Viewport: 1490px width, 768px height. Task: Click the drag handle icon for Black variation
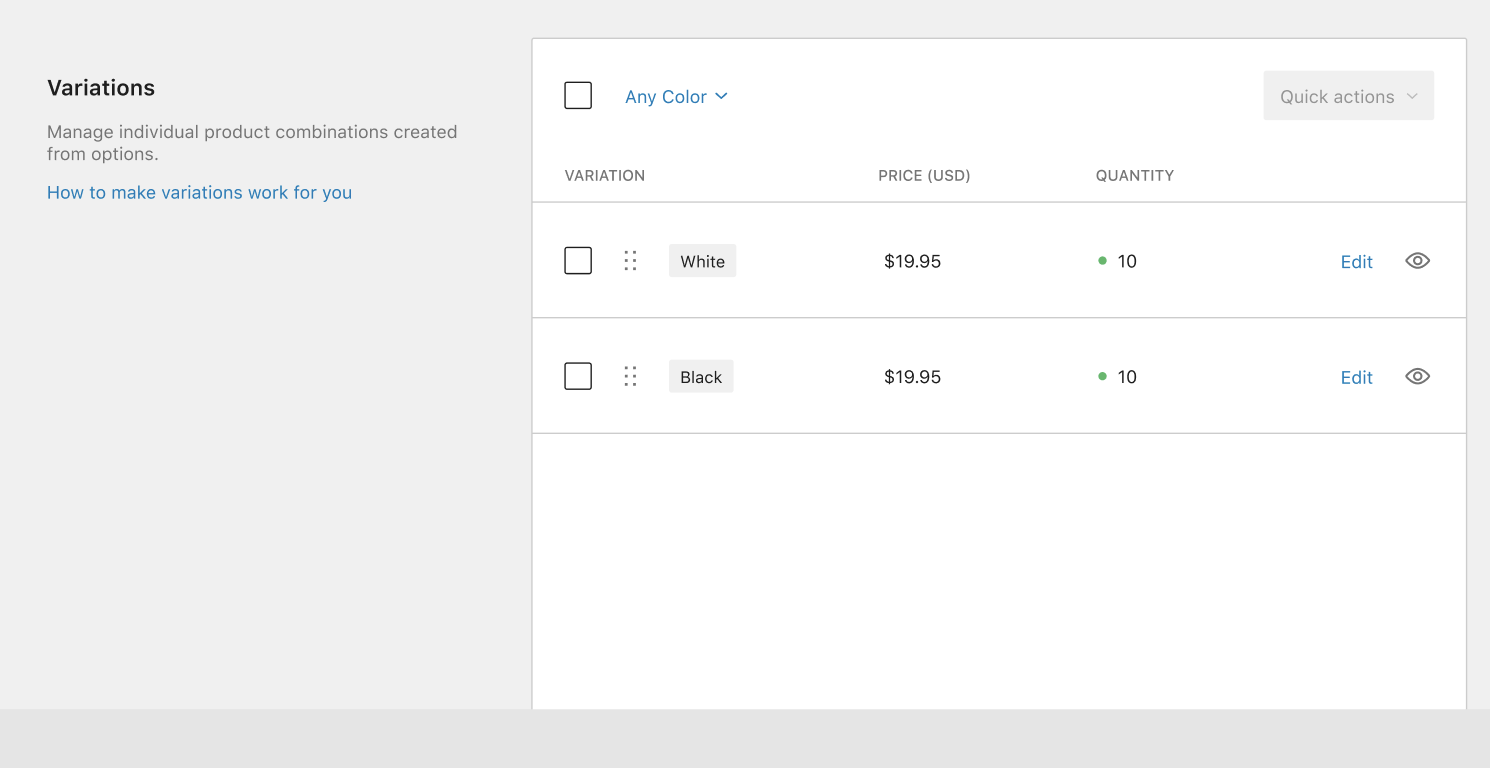tap(630, 376)
